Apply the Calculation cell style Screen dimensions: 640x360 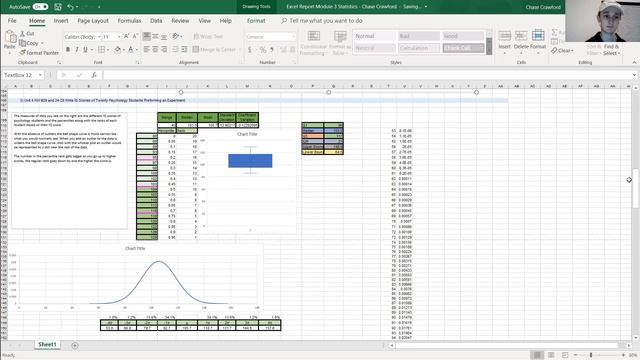click(419, 48)
